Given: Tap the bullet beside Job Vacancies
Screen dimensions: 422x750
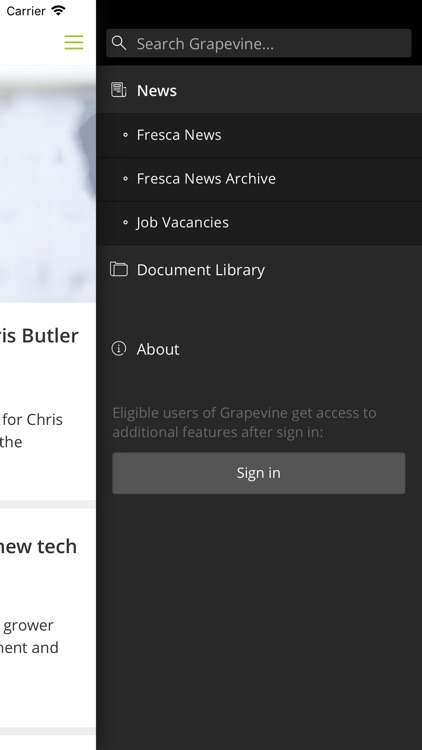Looking at the screenshot, I should pyautogui.click(x=125, y=222).
